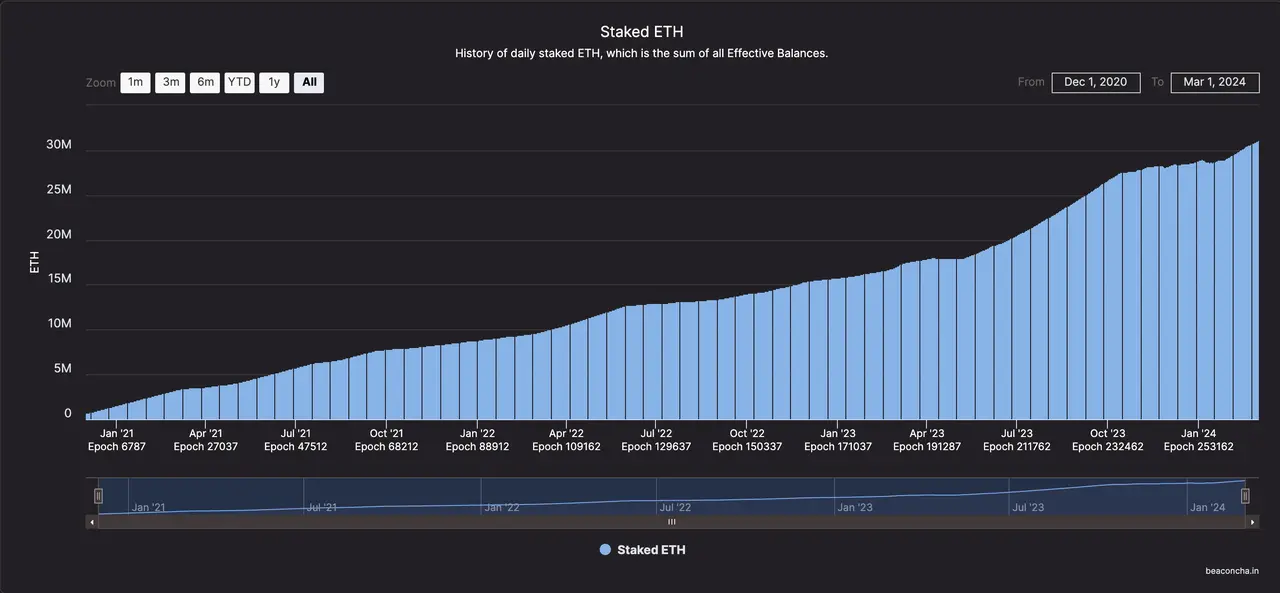
Task: Click the scrollbar's center grip handle
Action: (x=672, y=521)
